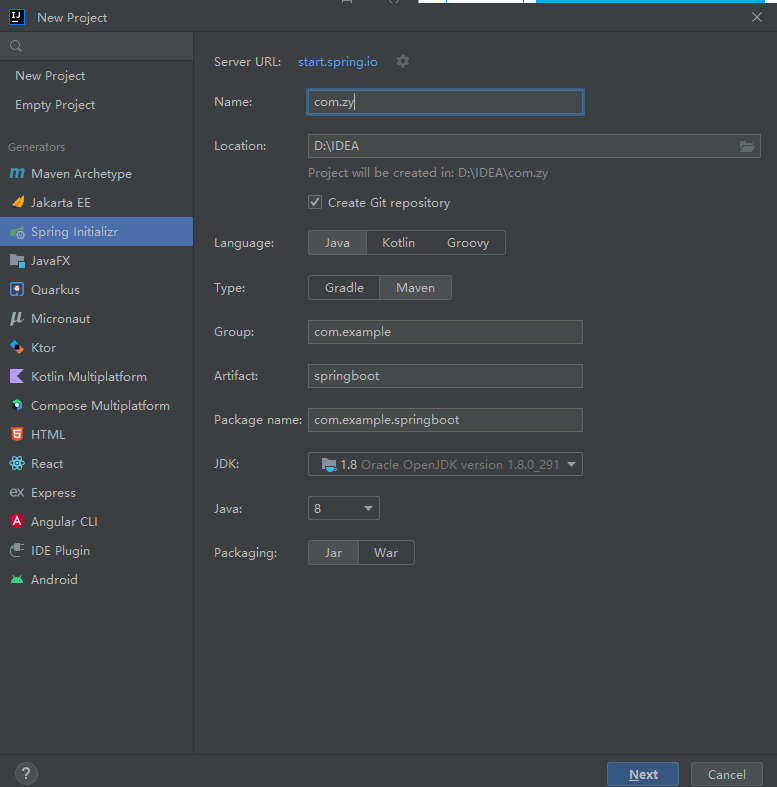This screenshot has height=787, width=777.
Task: Choose Gradle build type
Action: click(344, 288)
